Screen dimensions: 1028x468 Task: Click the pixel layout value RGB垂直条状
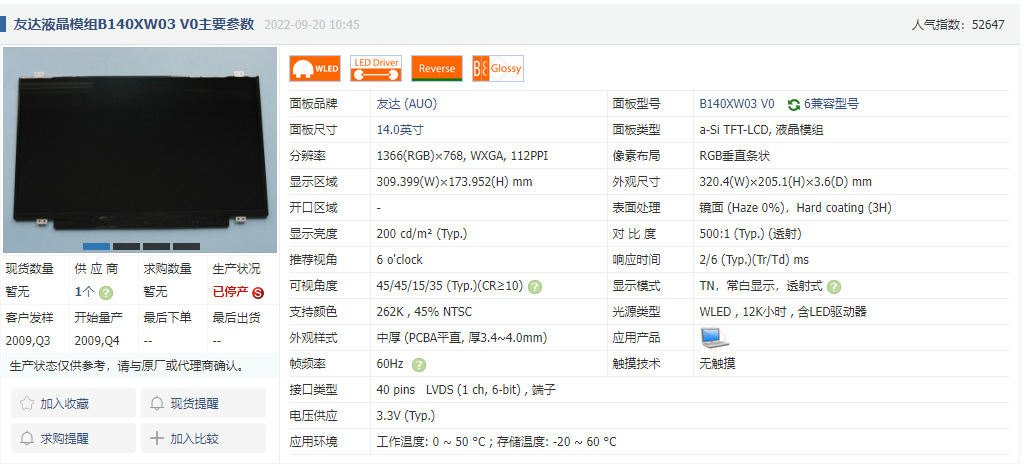pos(734,156)
